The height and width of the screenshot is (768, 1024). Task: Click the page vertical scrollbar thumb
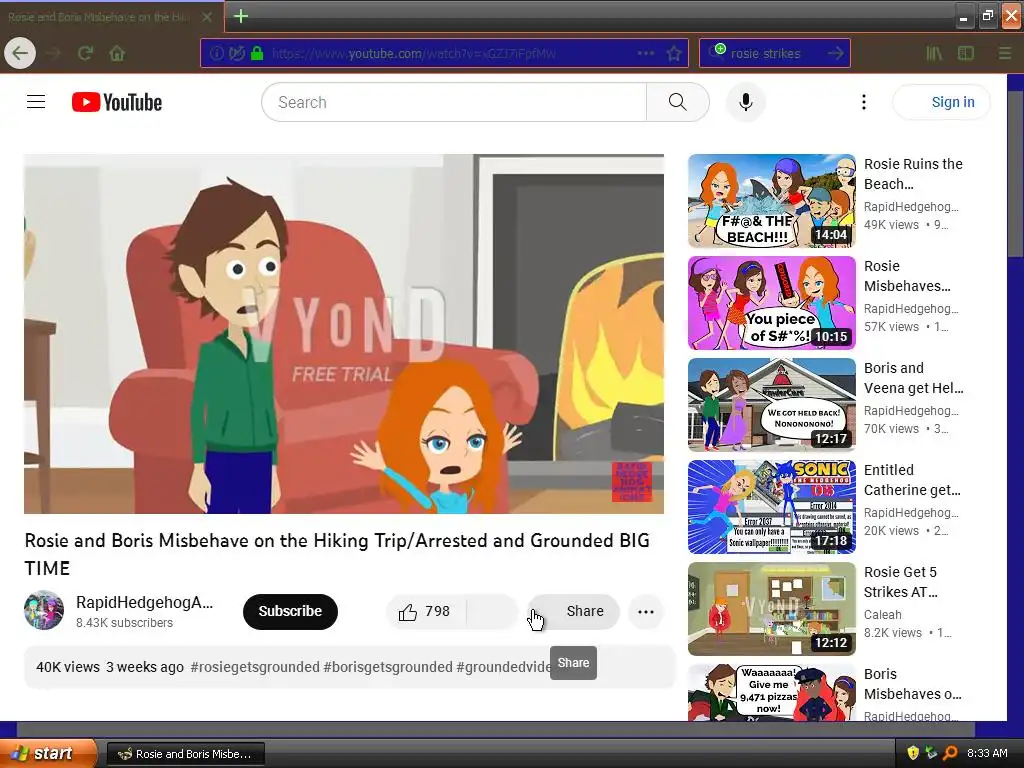(1016, 174)
